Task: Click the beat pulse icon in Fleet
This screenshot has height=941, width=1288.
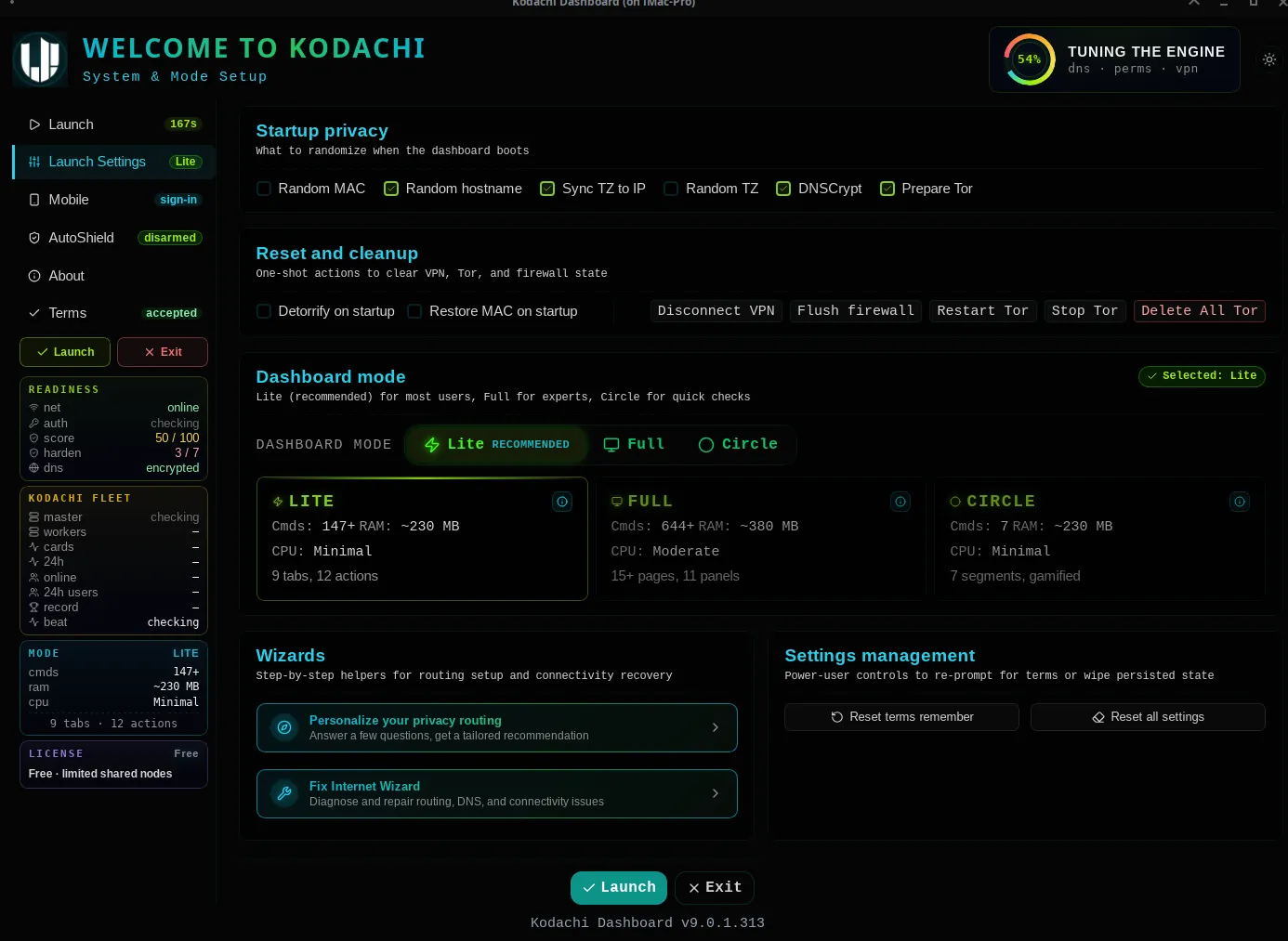Action: pos(34,622)
